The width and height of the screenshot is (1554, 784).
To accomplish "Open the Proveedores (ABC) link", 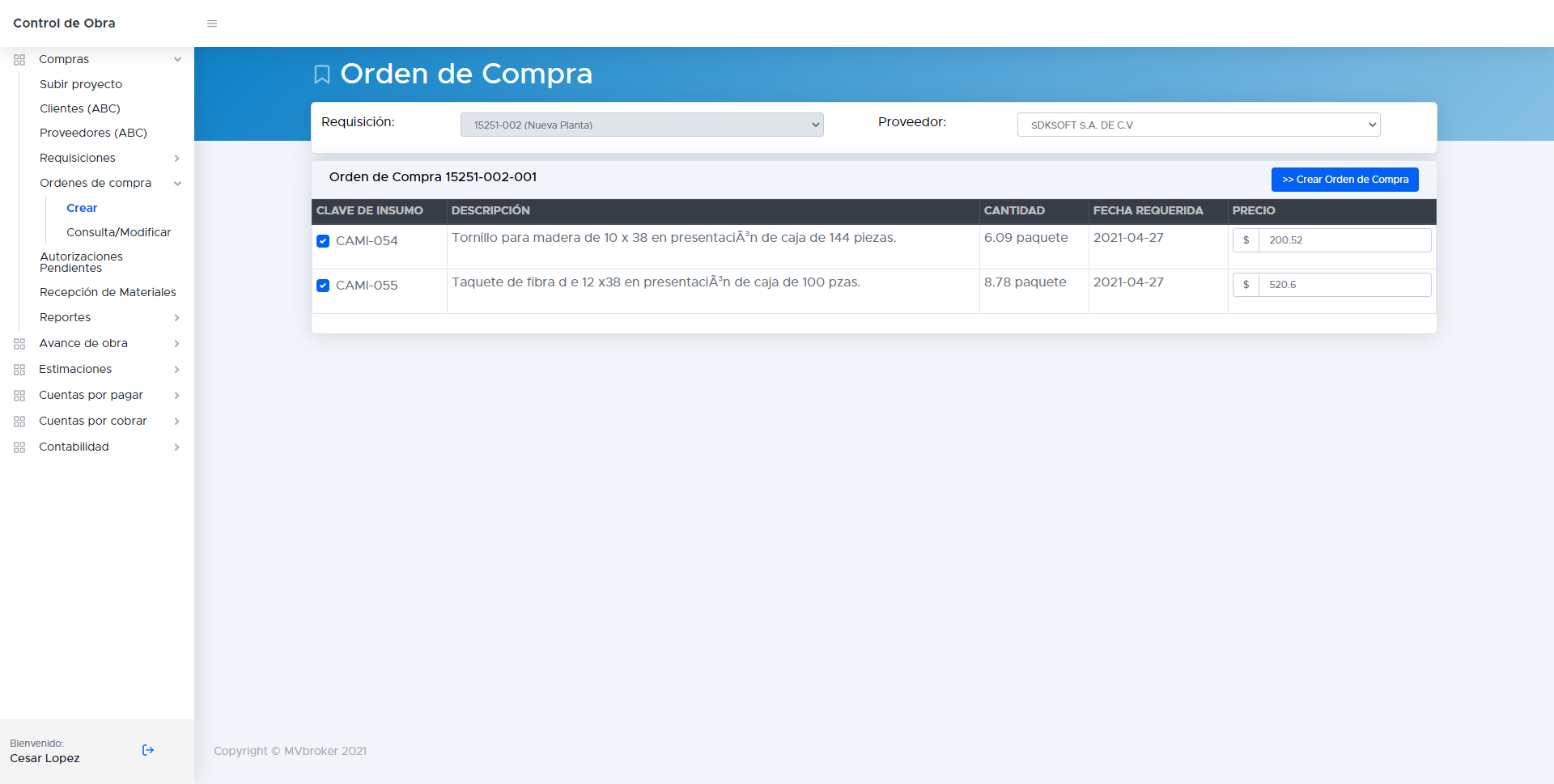I will click(93, 133).
